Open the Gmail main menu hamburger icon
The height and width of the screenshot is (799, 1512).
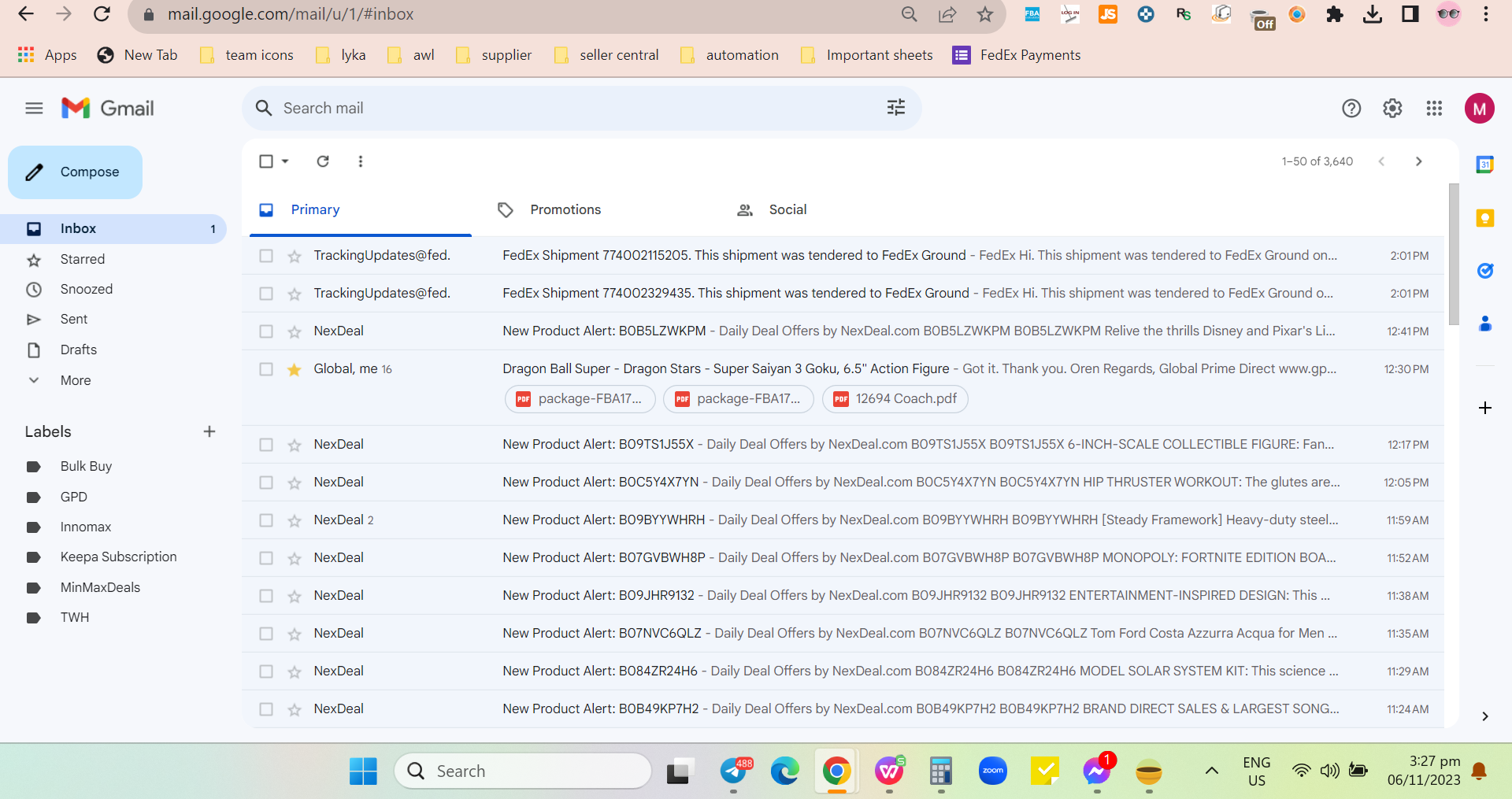34,108
